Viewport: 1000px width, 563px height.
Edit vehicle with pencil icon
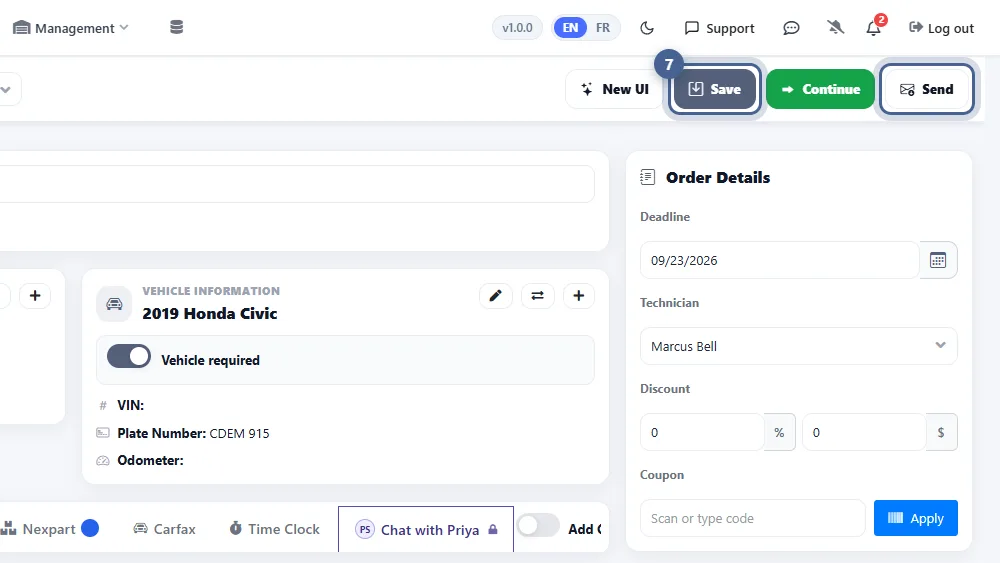[x=496, y=296]
